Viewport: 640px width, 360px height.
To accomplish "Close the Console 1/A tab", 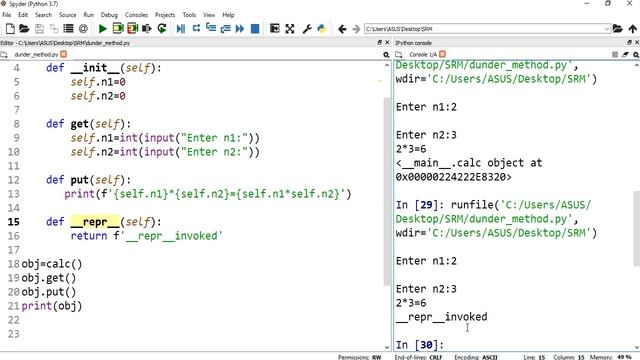I will pos(442,54).
